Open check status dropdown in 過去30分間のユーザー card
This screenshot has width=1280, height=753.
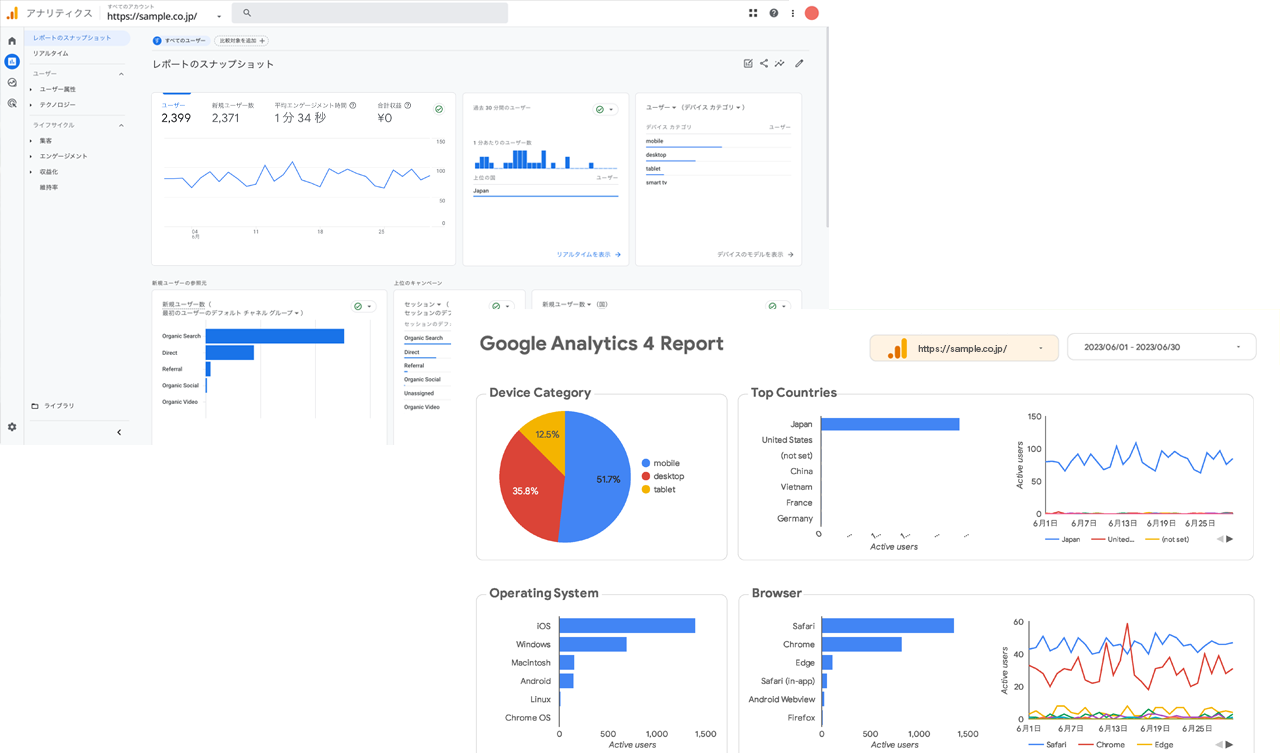point(605,109)
